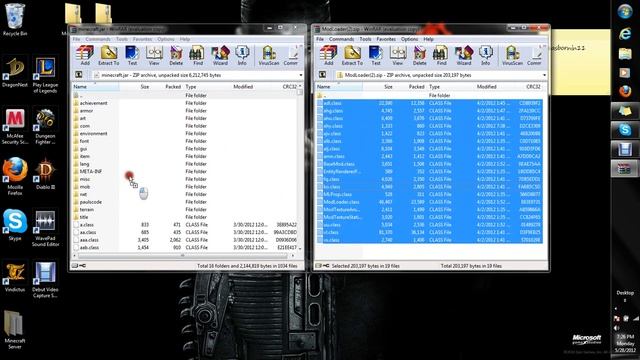Click Add in the ModLoader(2).zip toolbar
Viewport: 640px width, 360px height.
329,56
